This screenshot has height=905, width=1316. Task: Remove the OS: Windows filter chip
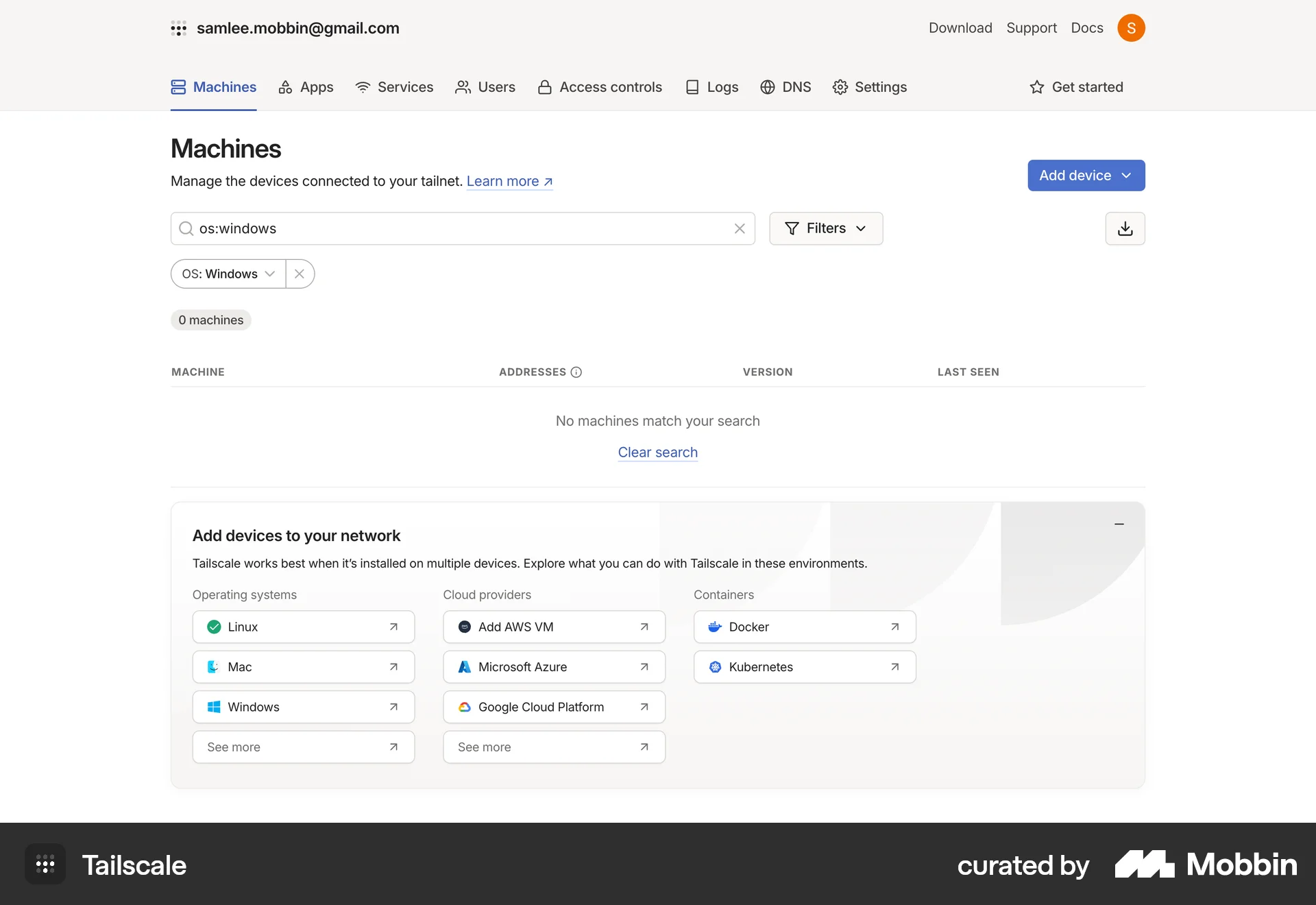coord(300,274)
